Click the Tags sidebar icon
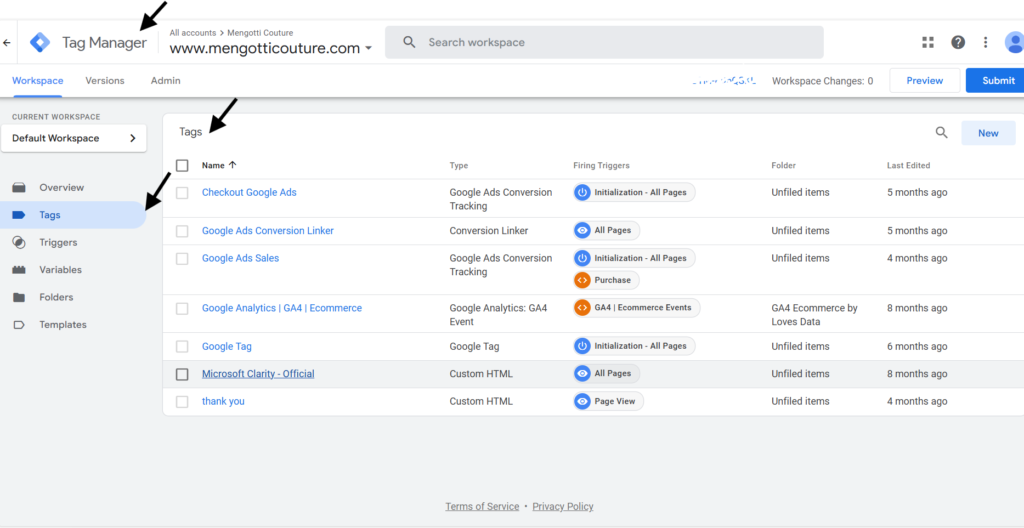Screen dimensions: 1024x528 tap(19, 215)
